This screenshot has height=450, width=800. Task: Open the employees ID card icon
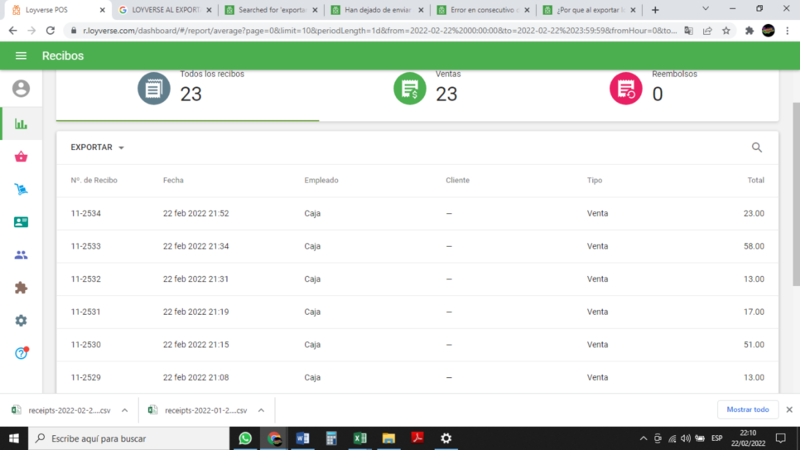pos(21,222)
